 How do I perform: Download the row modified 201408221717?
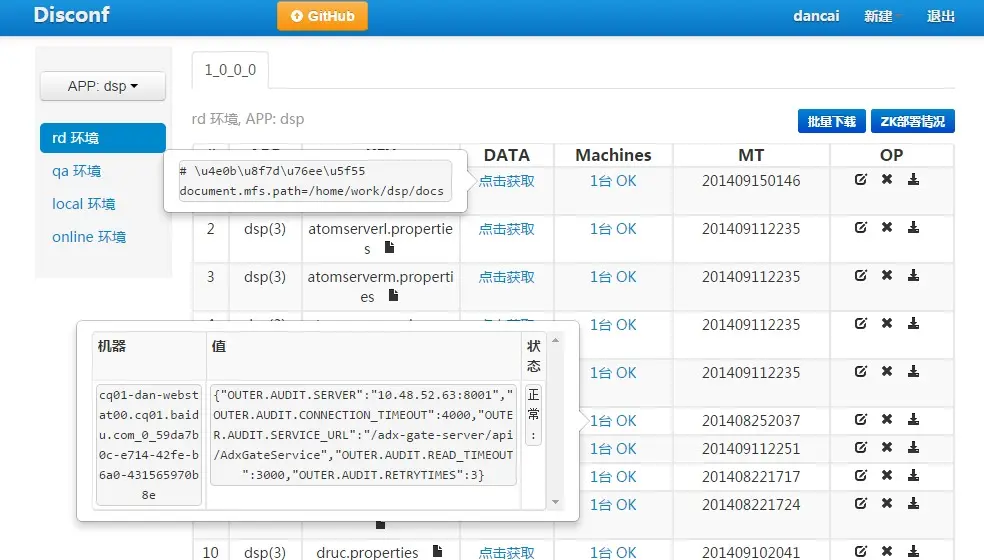click(914, 475)
